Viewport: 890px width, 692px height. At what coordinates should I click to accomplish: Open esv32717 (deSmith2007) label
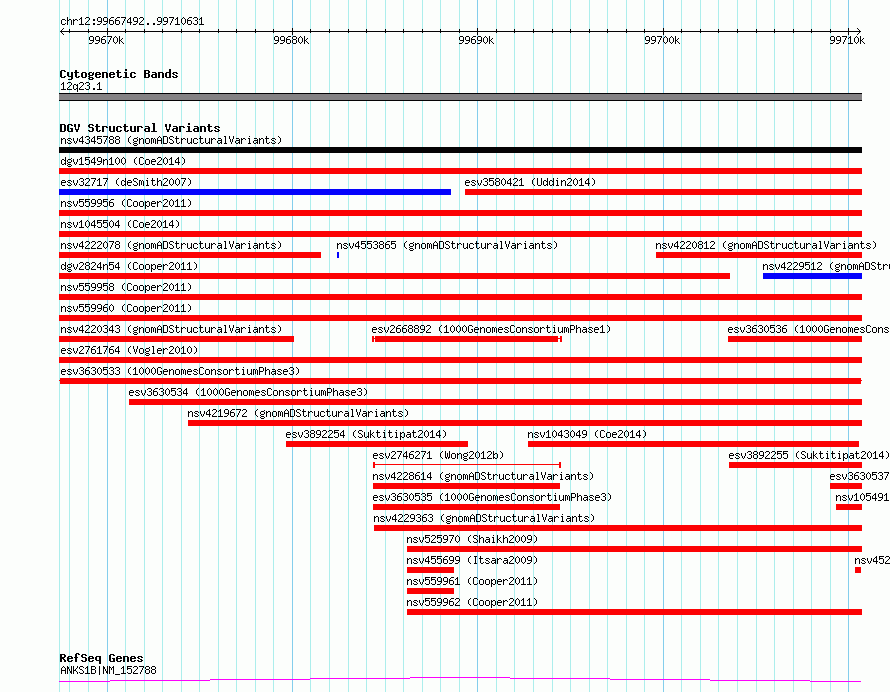[x=126, y=182]
